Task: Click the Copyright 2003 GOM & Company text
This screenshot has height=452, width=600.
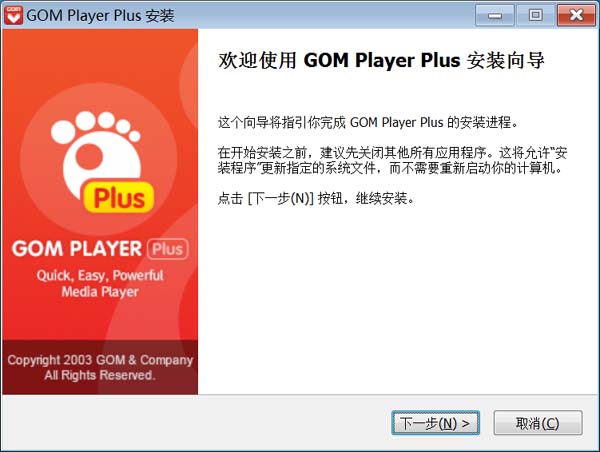Action: click(100, 360)
